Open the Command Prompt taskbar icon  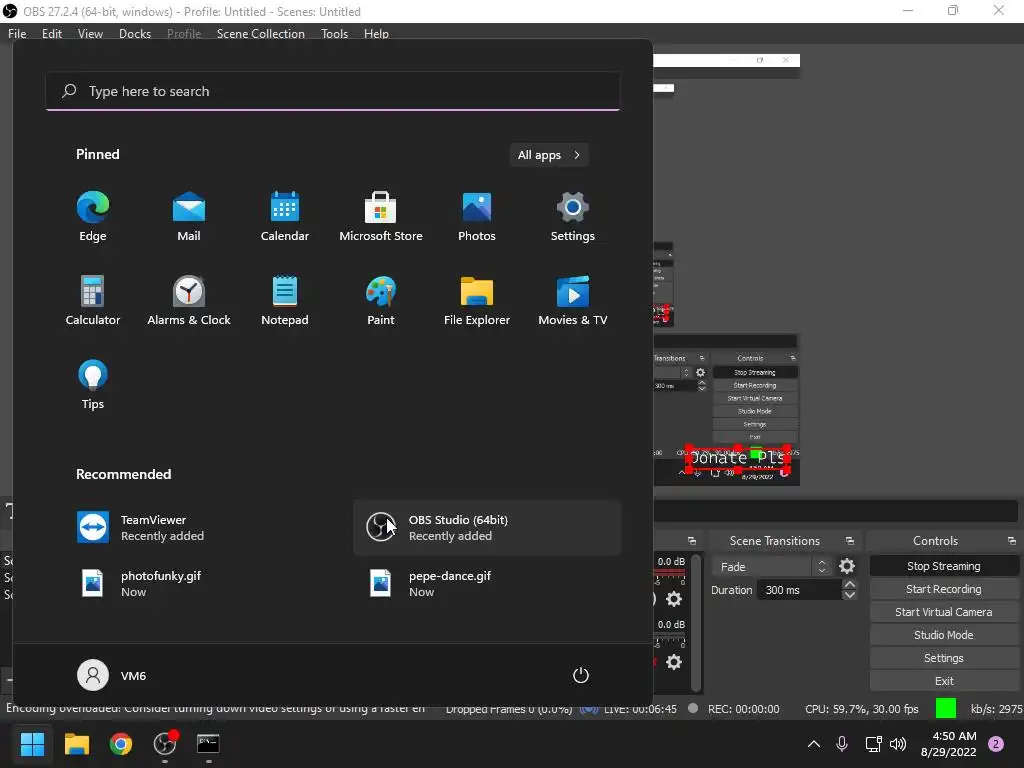[208, 744]
